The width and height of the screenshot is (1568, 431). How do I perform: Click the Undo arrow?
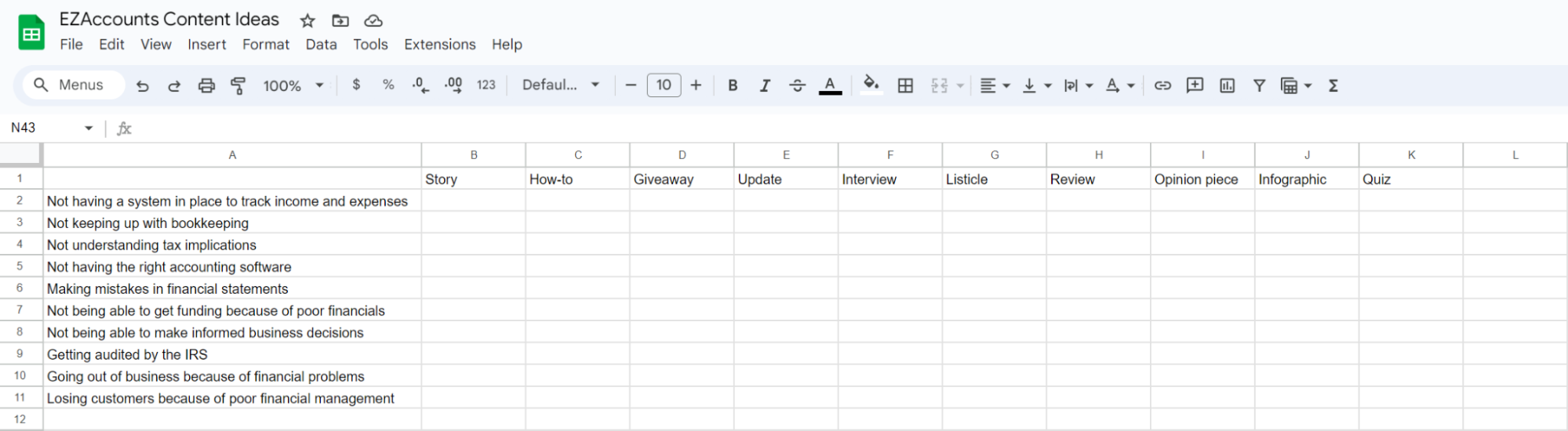pyautogui.click(x=142, y=85)
